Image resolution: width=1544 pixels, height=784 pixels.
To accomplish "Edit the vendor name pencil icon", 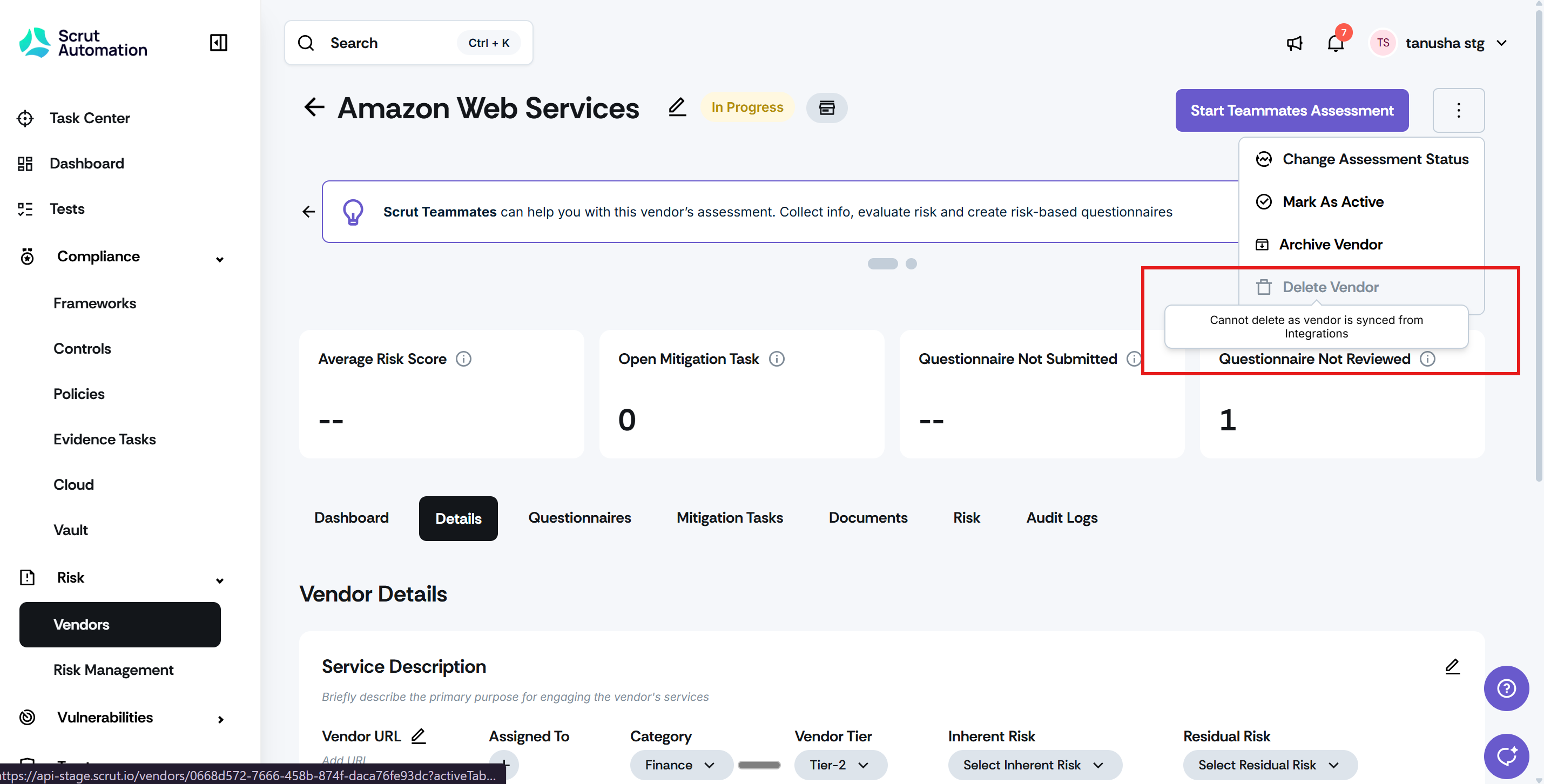I will (677, 107).
